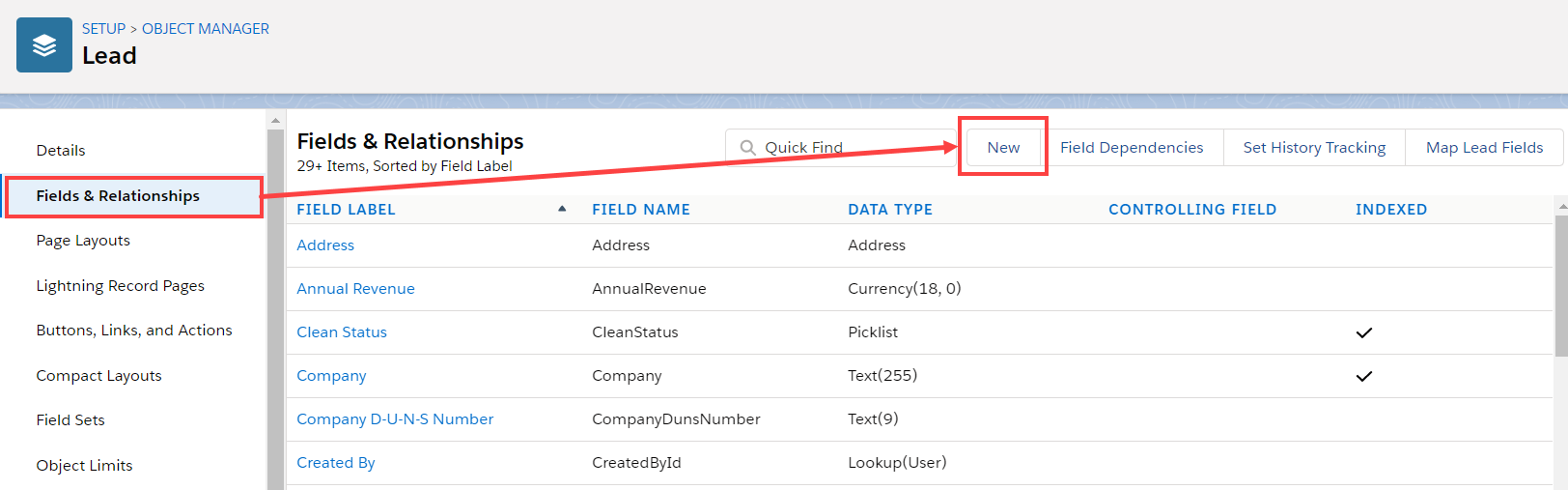The image size is (1568, 490).
Task: Click the Indexed checkmark for Company
Action: tap(1363, 376)
